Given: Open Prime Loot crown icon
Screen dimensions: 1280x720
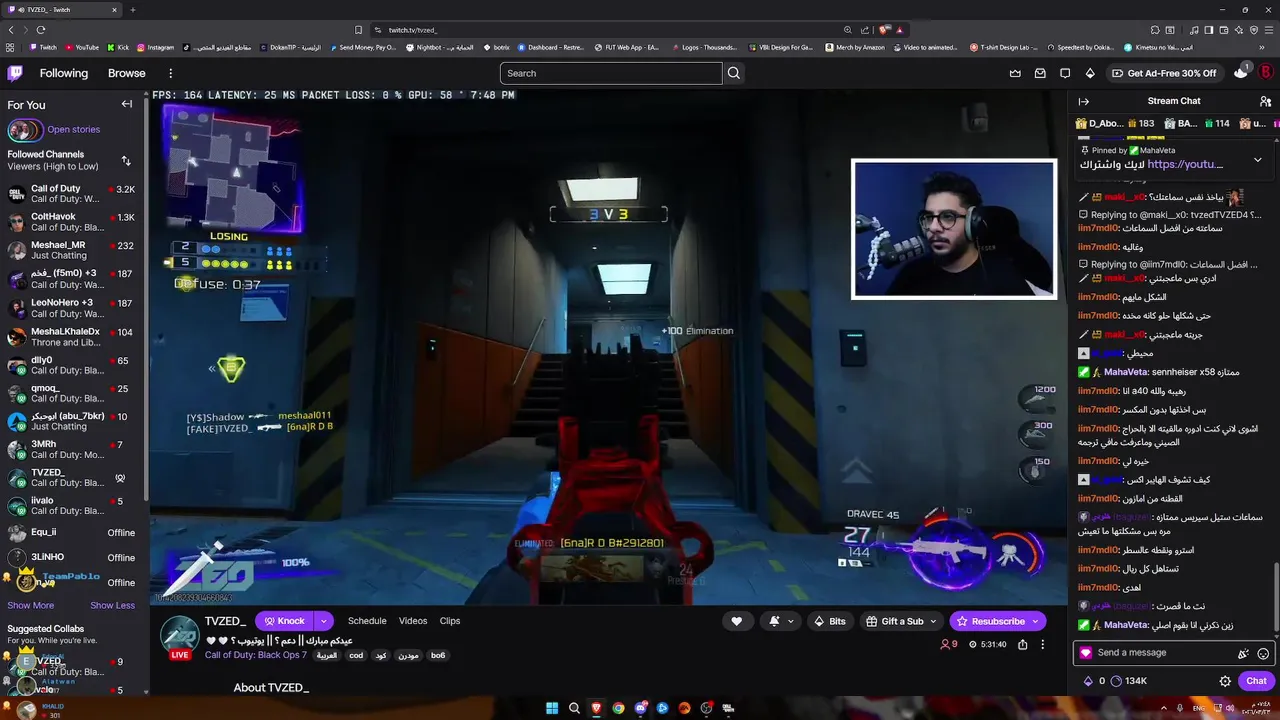Looking at the screenshot, I should 1015,73.
